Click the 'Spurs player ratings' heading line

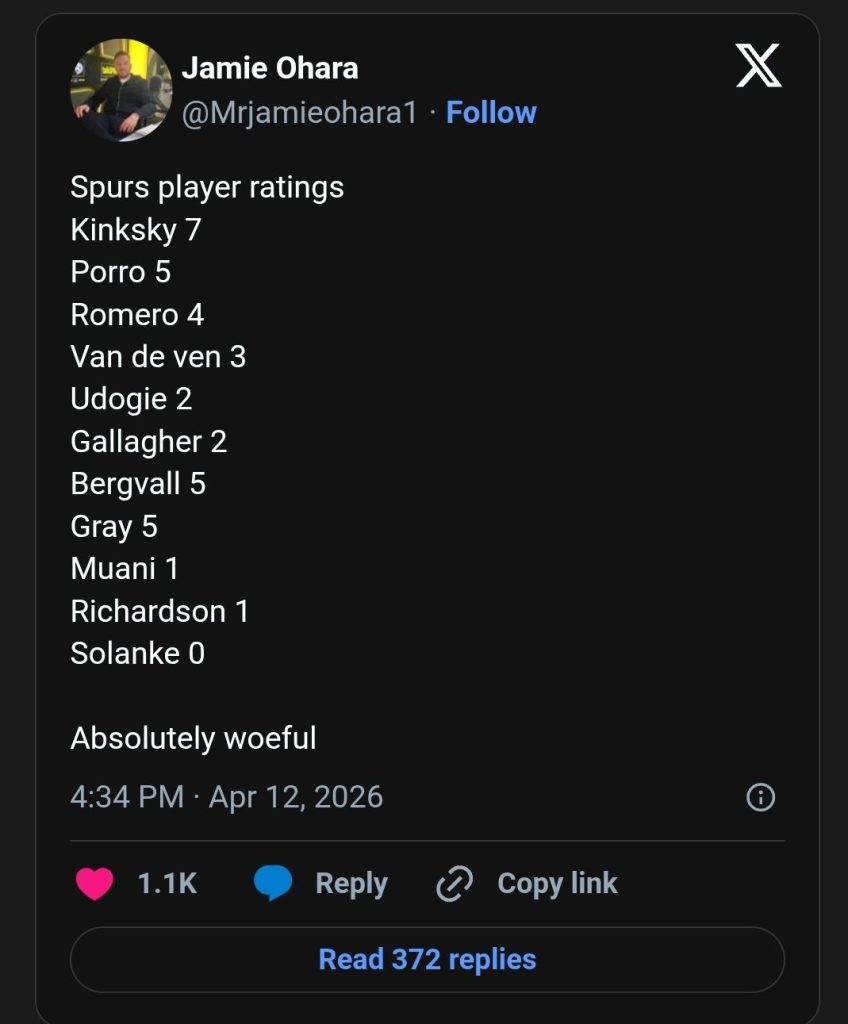point(207,187)
